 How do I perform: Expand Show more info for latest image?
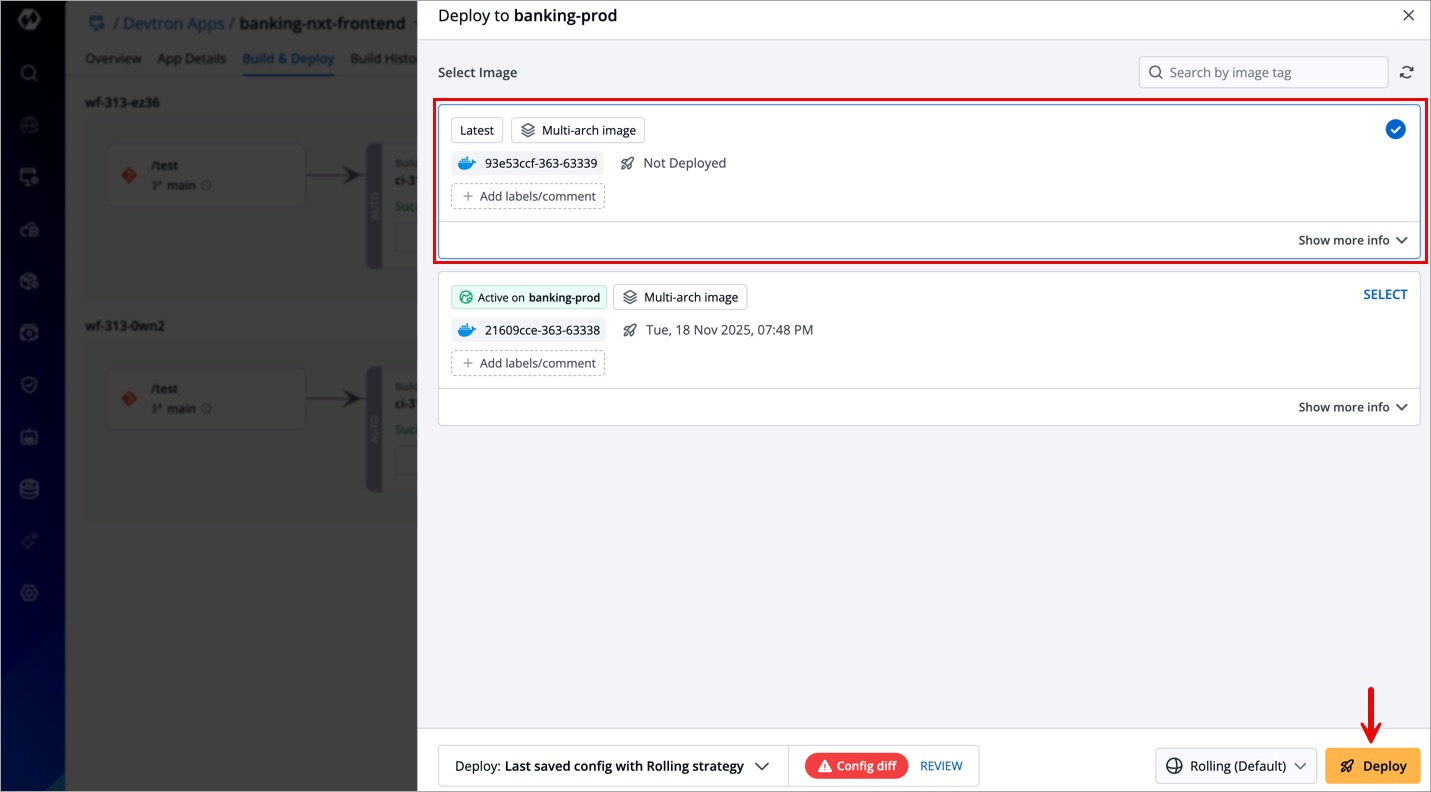coord(1352,240)
